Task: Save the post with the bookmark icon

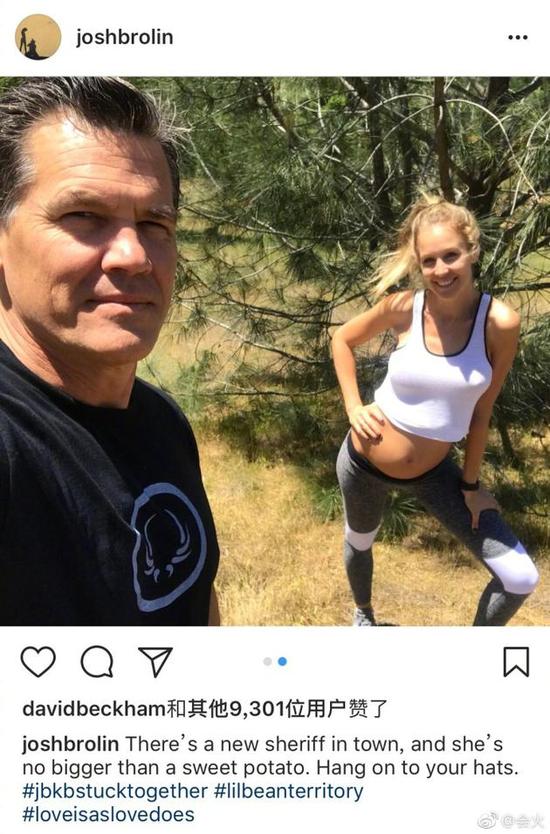Action: 516,662
